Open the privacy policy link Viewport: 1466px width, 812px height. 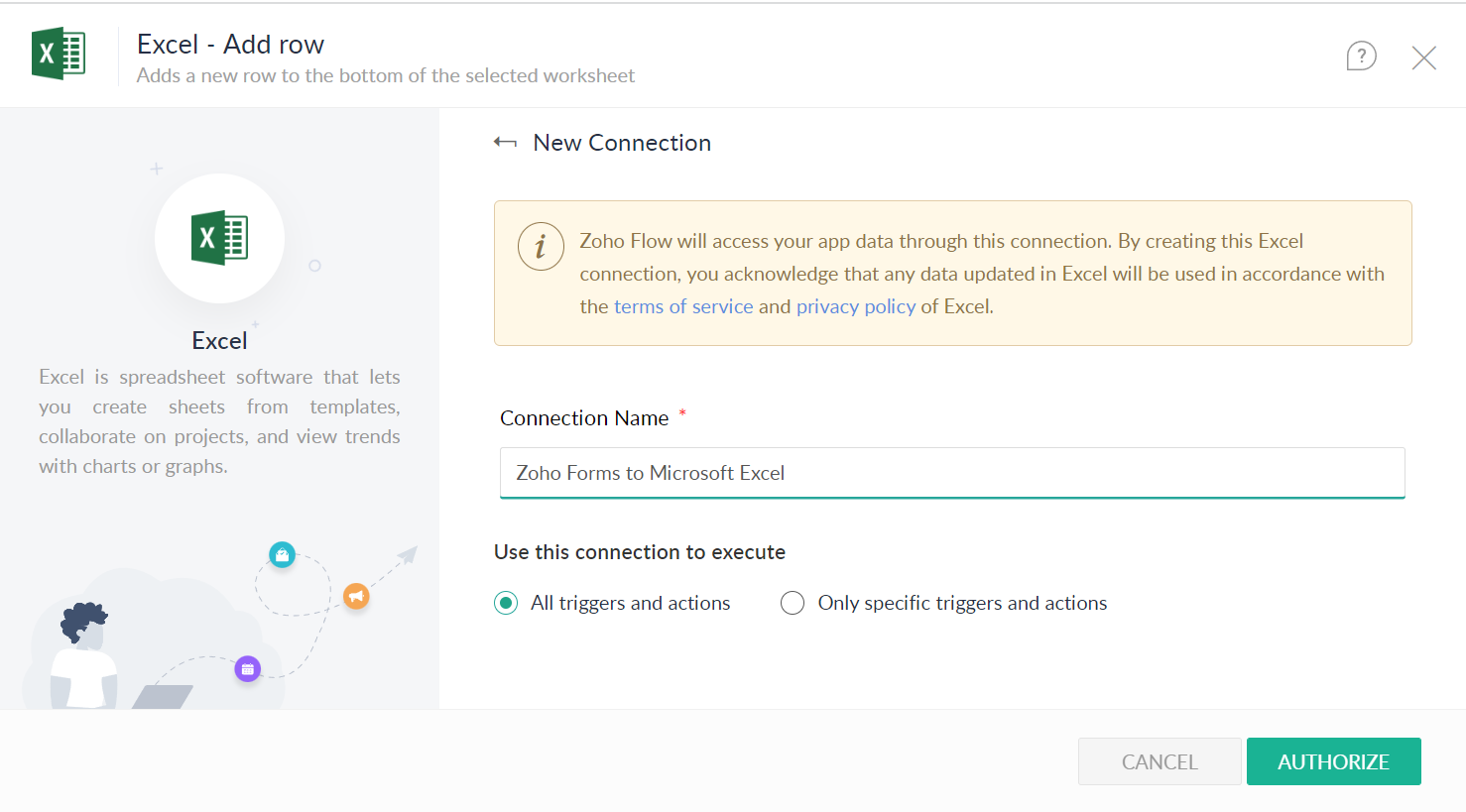pyautogui.click(x=856, y=306)
